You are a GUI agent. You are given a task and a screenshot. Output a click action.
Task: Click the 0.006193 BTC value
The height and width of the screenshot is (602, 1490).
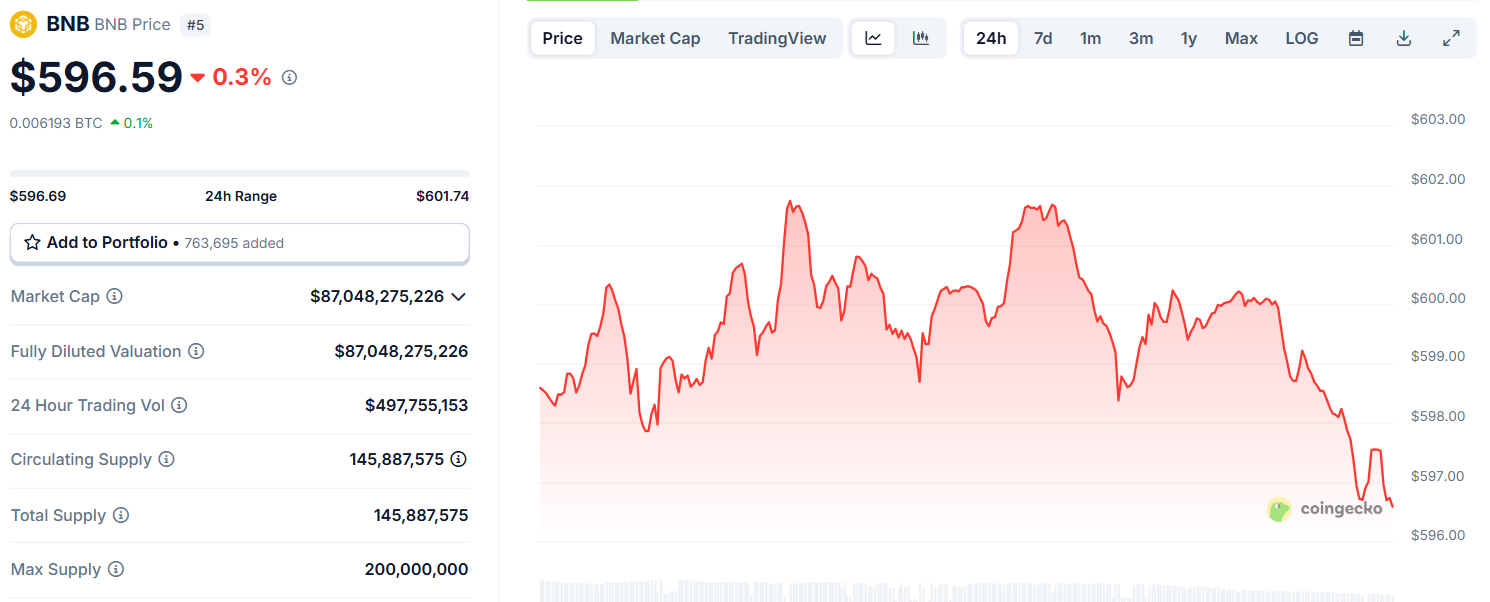coord(56,123)
